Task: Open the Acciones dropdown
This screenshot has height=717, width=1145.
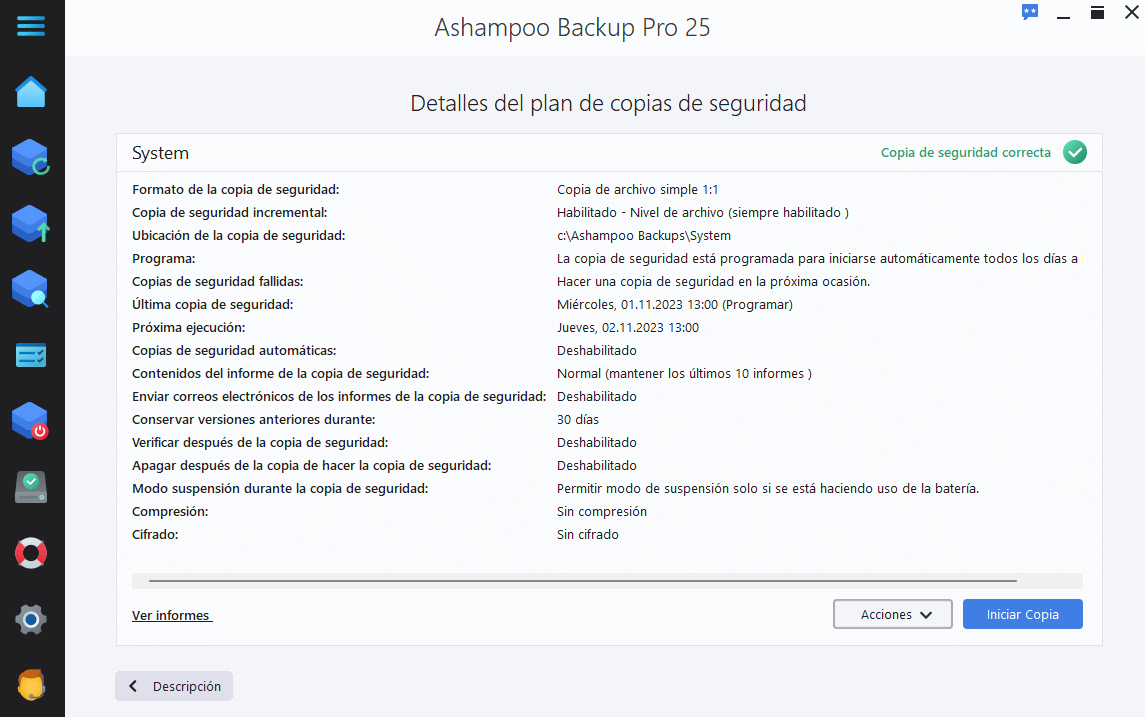Action: click(x=892, y=614)
